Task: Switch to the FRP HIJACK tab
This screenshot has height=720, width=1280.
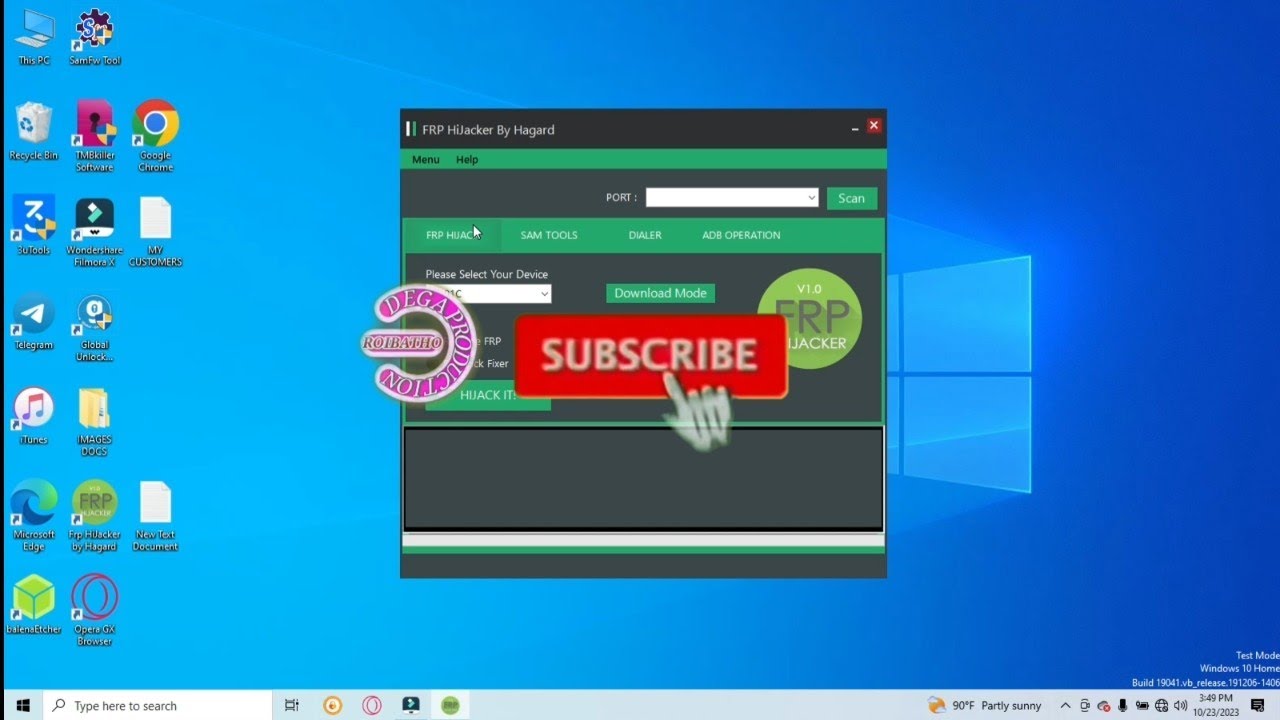Action: 452,235
